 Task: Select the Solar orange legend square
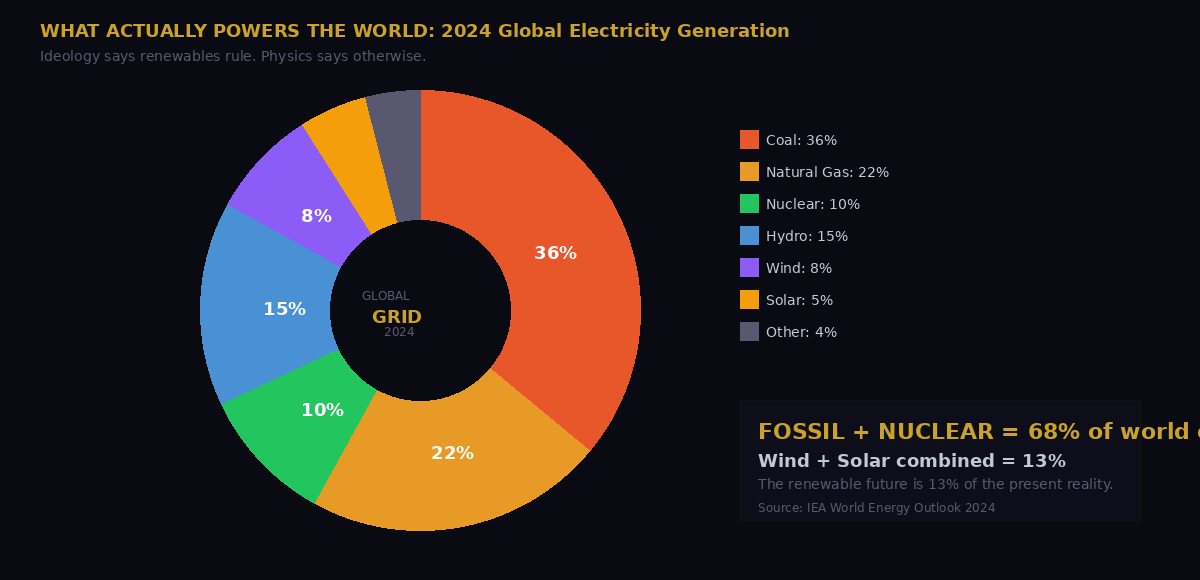point(746,300)
